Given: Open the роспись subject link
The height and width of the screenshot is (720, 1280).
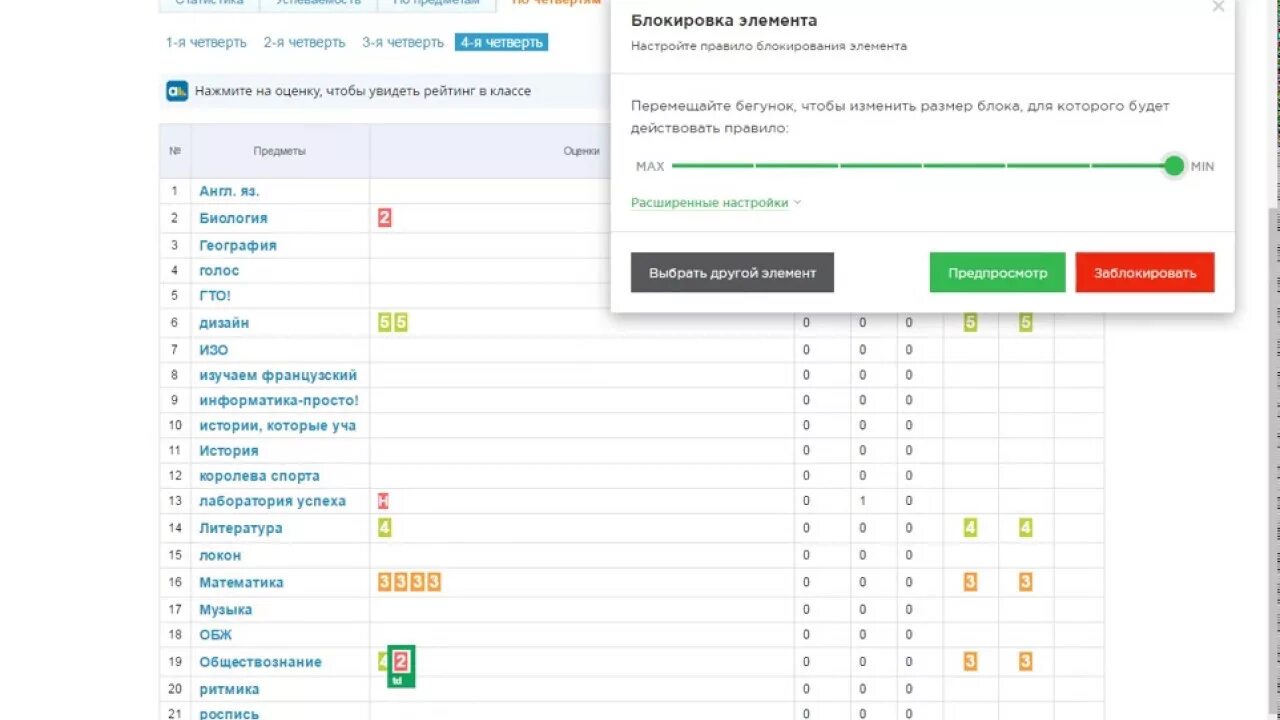Looking at the screenshot, I should 229,714.
